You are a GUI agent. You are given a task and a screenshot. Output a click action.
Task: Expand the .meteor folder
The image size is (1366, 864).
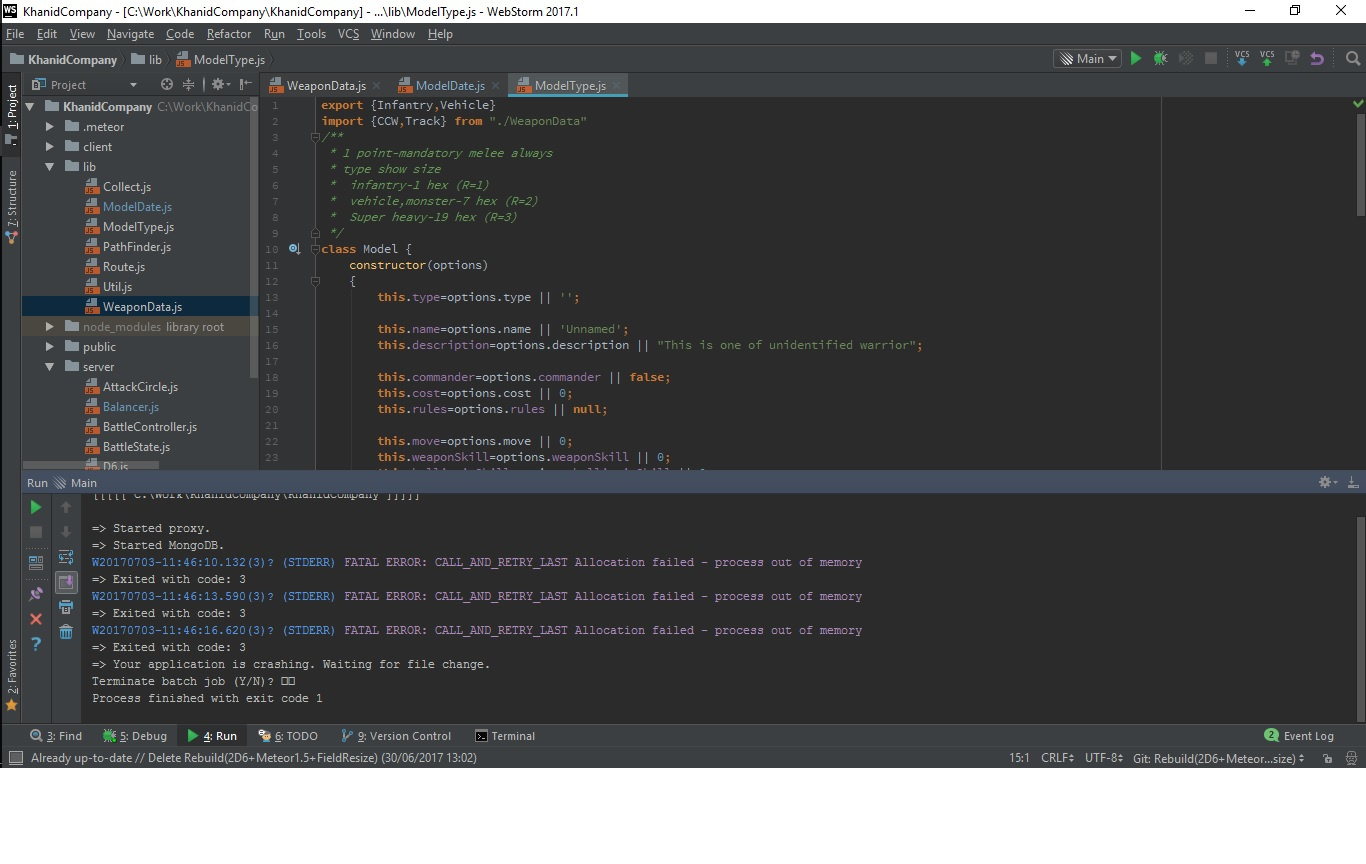(49, 127)
